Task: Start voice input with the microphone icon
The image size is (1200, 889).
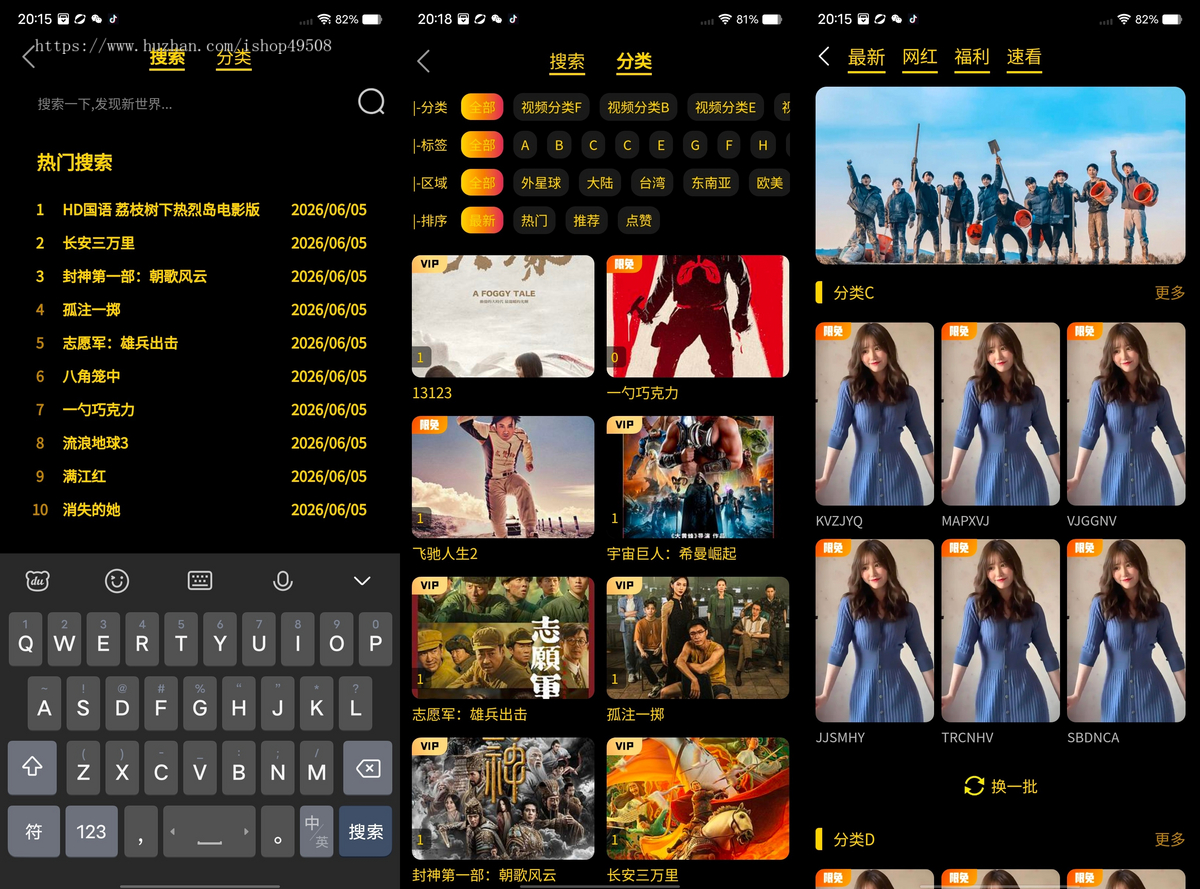Action: coord(283,580)
